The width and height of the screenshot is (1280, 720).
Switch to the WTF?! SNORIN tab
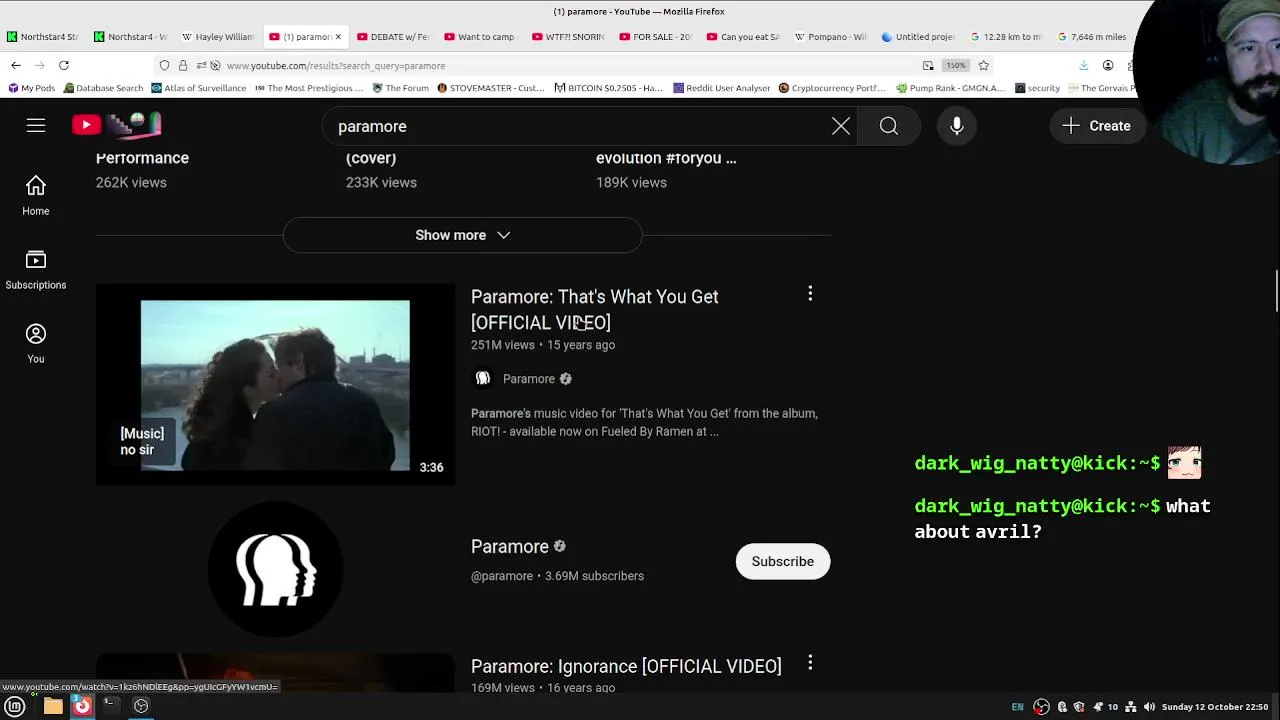(568, 37)
